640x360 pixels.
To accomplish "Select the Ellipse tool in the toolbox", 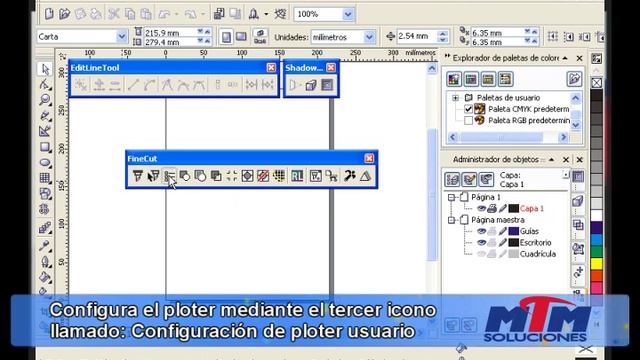I will tap(45, 163).
